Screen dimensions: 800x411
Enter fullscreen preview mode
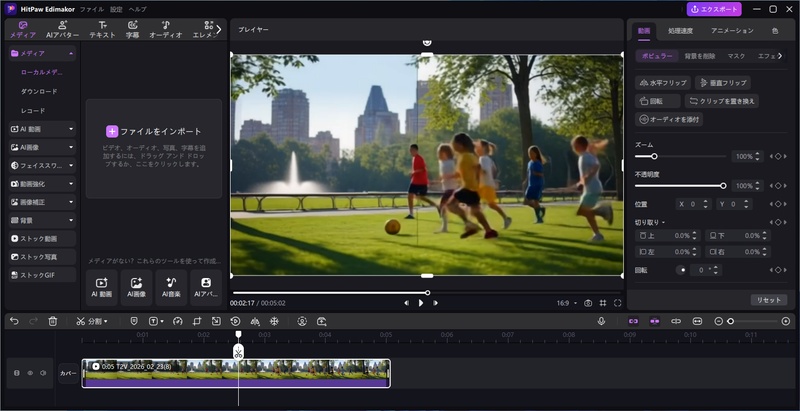coord(617,303)
